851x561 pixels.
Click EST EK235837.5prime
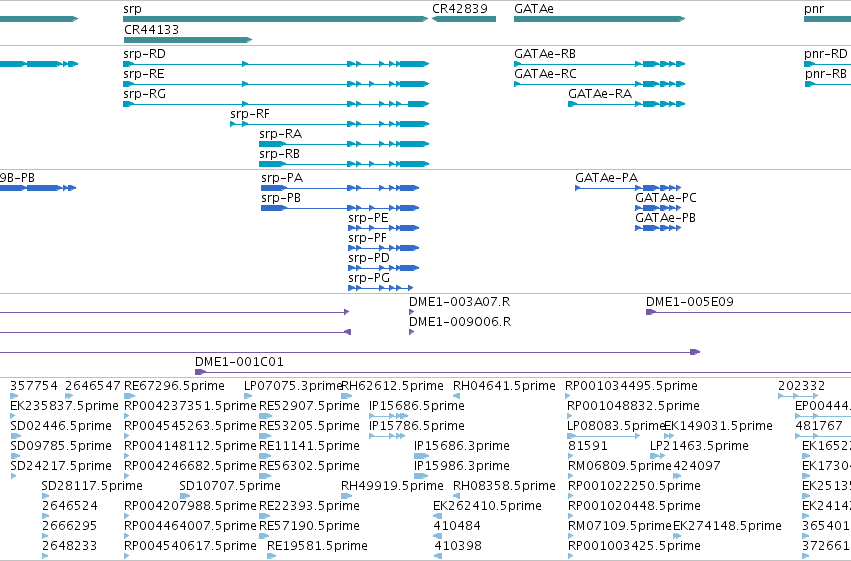click(64, 406)
